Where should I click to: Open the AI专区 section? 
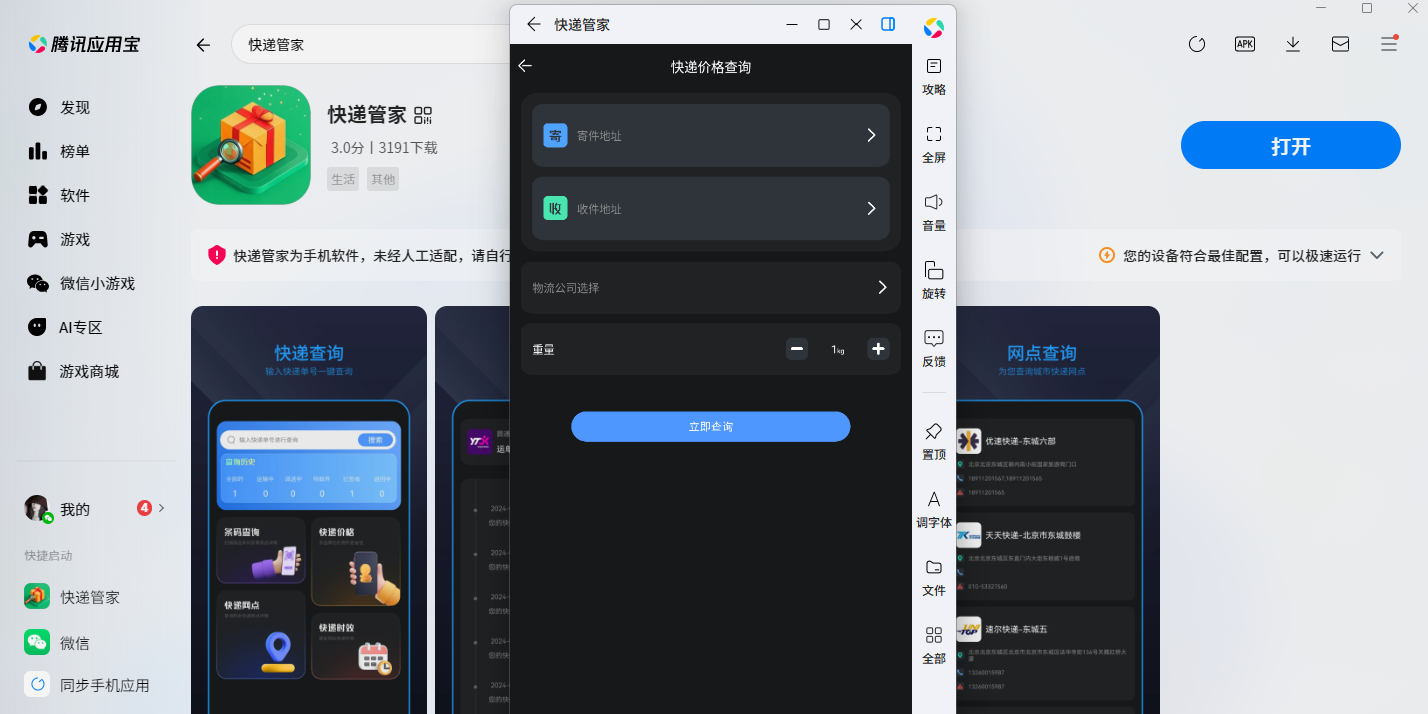coord(66,327)
